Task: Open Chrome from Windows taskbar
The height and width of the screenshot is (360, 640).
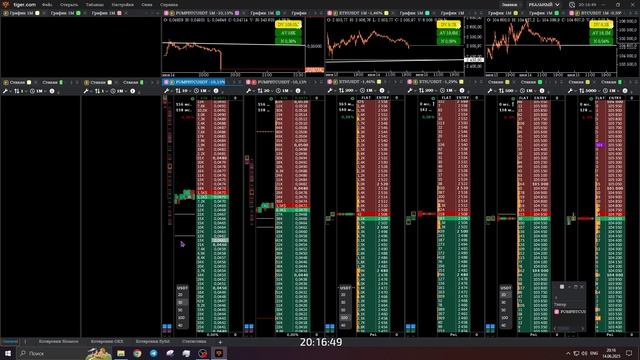Action: click(x=137, y=353)
